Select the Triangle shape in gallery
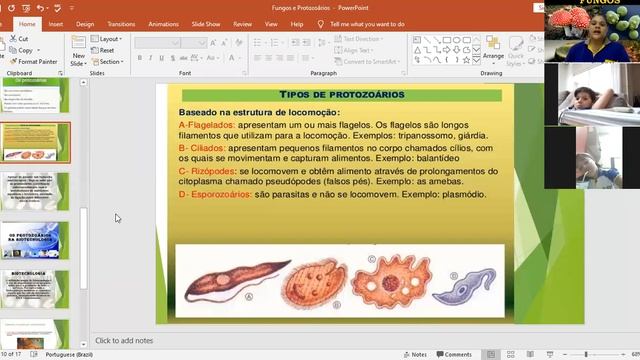This screenshot has width=640, height=360. click(x=417, y=50)
